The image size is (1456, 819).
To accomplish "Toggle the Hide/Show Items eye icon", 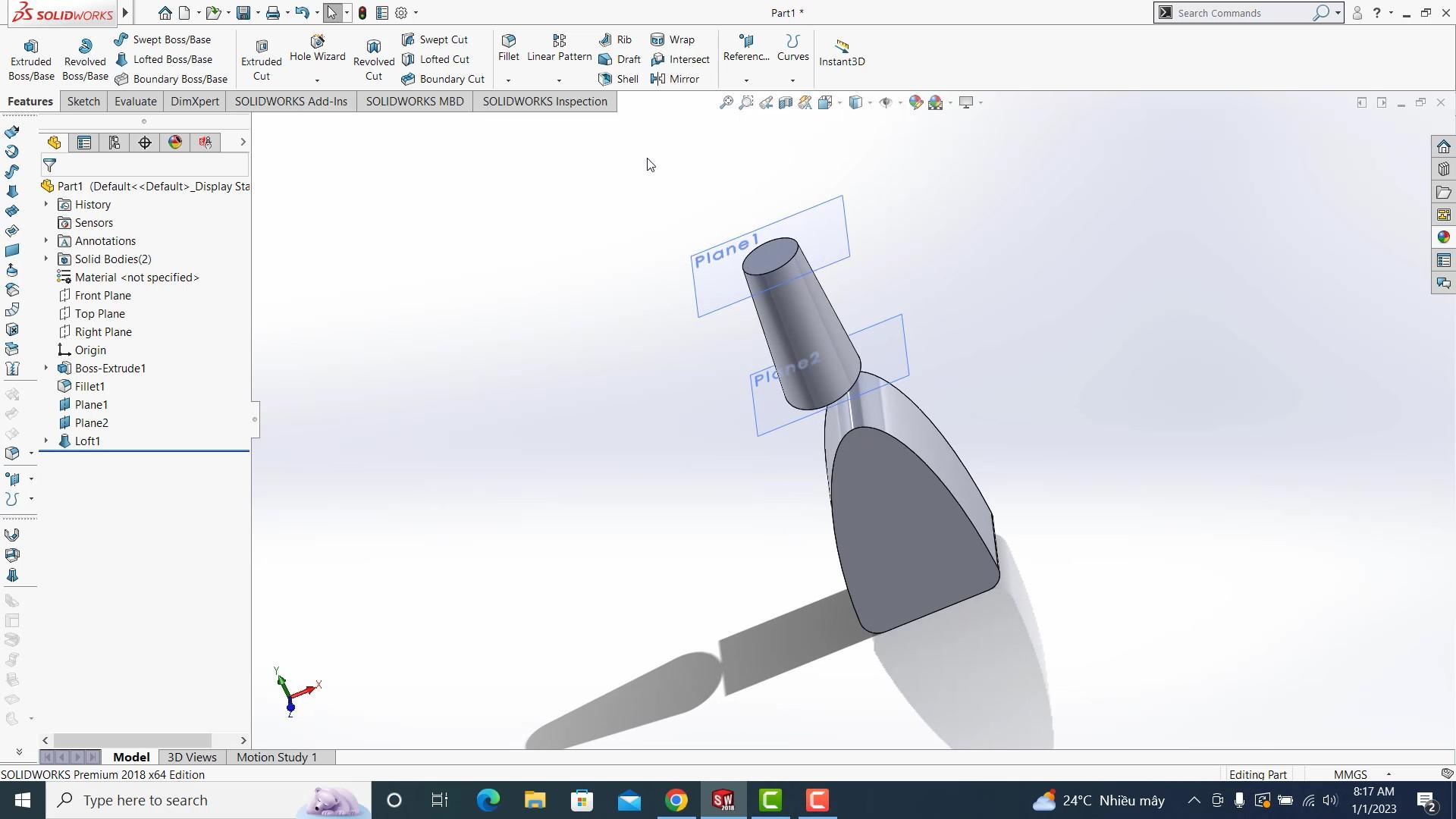I will tap(885, 102).
